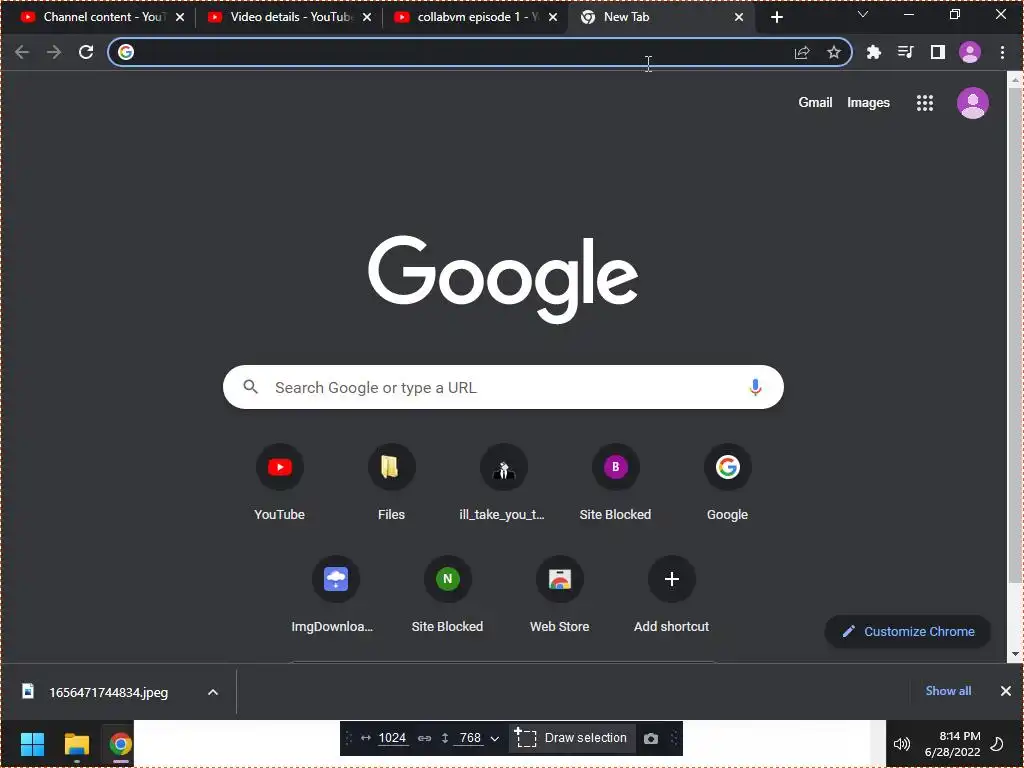Viewport: 1024px width, 768px height.
Task: Open the Google shortcut tile
Action: click(728, 483)
